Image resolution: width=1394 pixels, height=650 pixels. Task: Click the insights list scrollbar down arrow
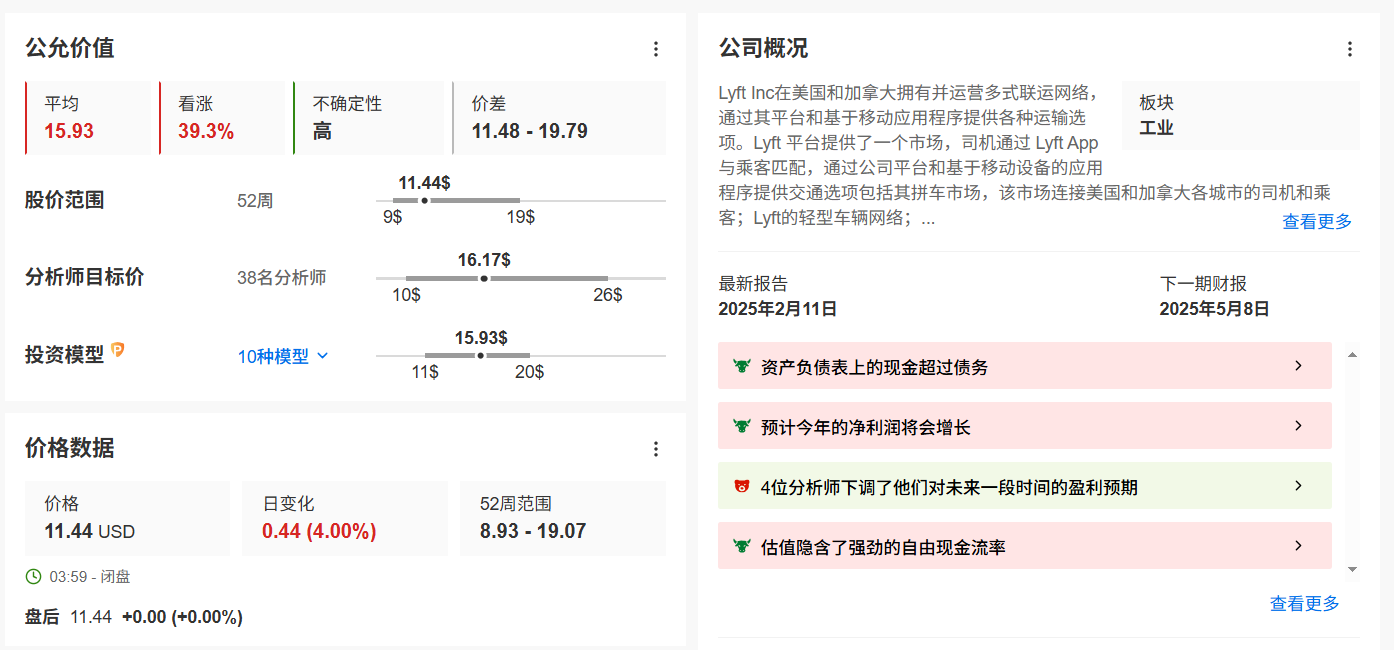pos(1353,569)
